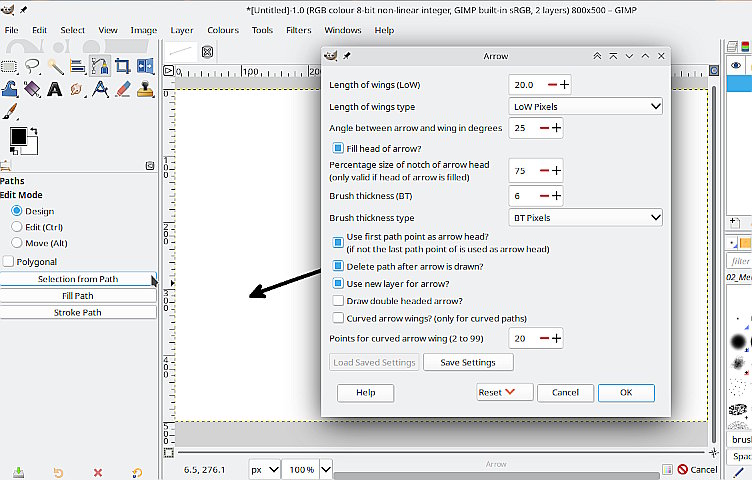The width and height of the screenshot is (752, 480).
Task: Increase Points for curved arrow wing
Action: pyautogui.click(x=556, y=339)
